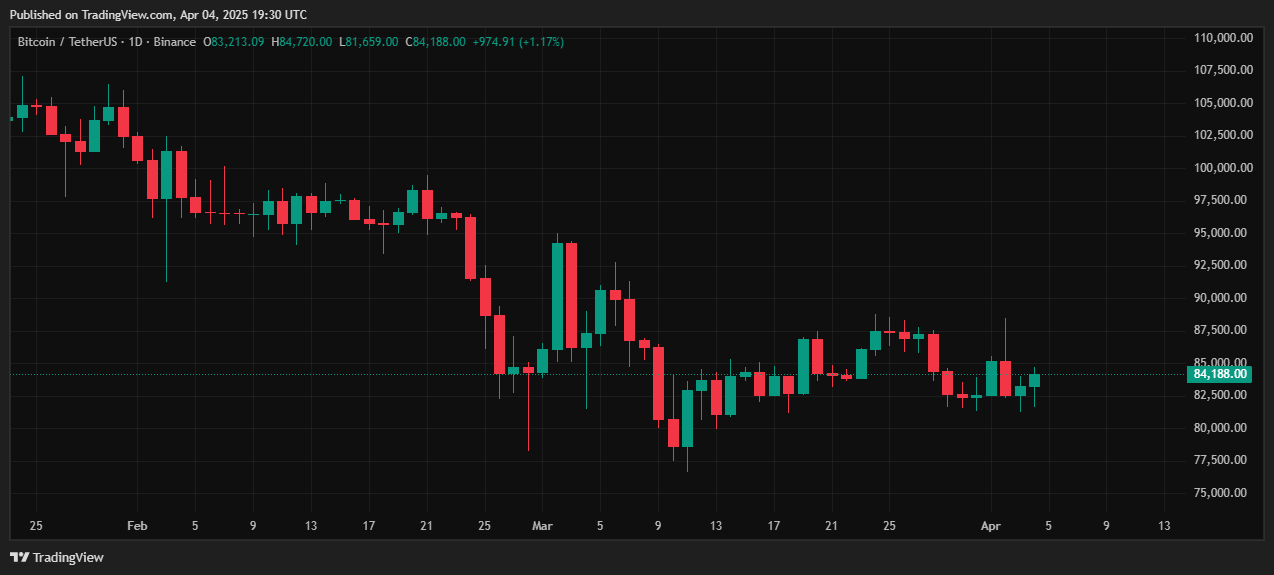Click the TradingView wordmark text at the bottom
Screen dimensions: 1274x575
tap(68, 557)
